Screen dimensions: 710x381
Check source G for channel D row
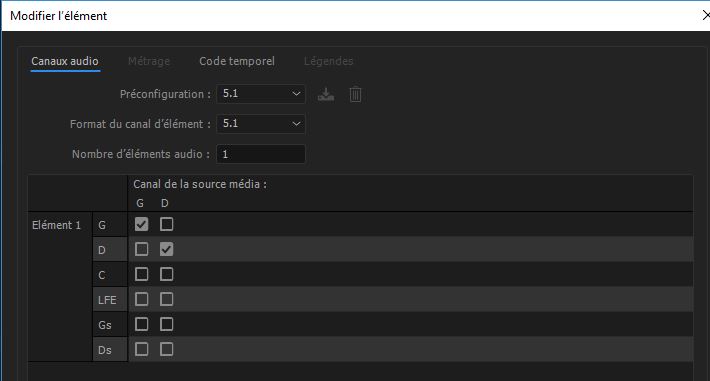(141, 249)
